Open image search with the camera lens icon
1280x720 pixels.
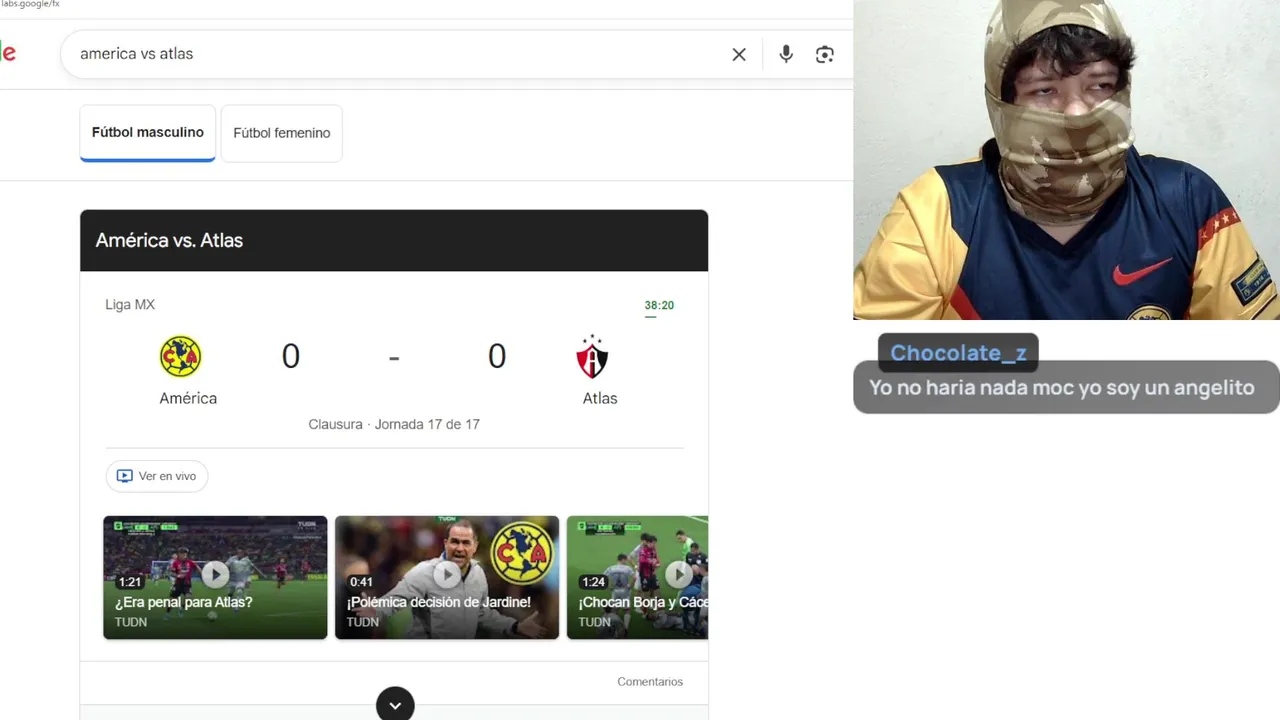[x=825, y=54]
